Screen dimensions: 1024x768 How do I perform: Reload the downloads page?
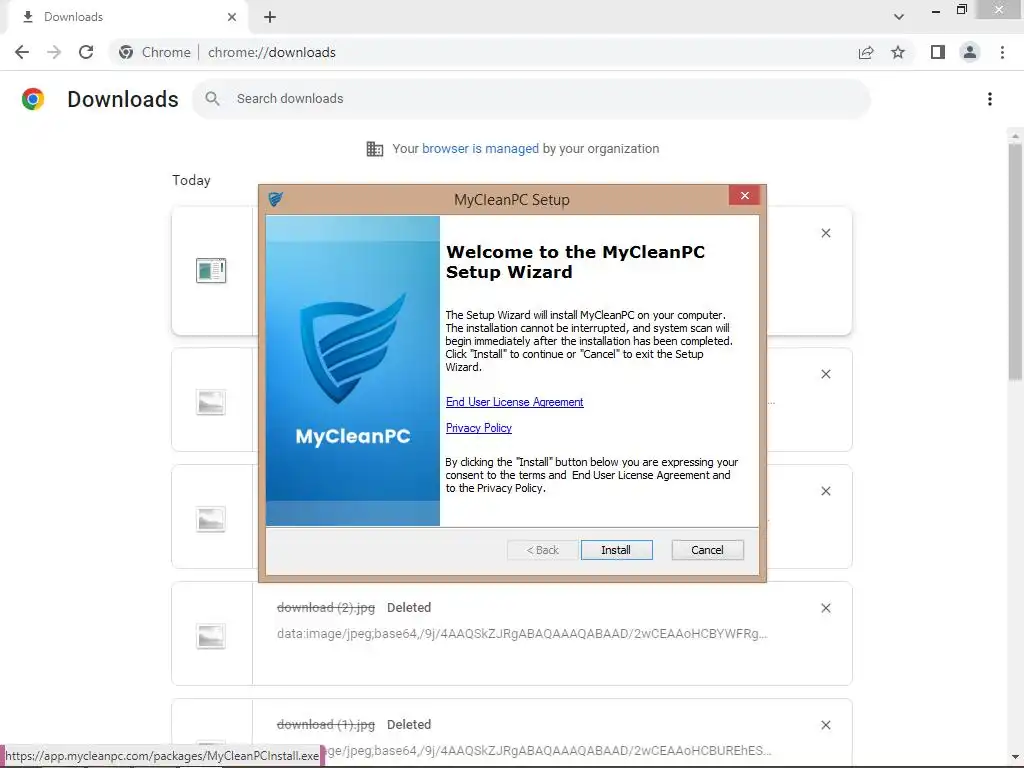tap(86, 52)
